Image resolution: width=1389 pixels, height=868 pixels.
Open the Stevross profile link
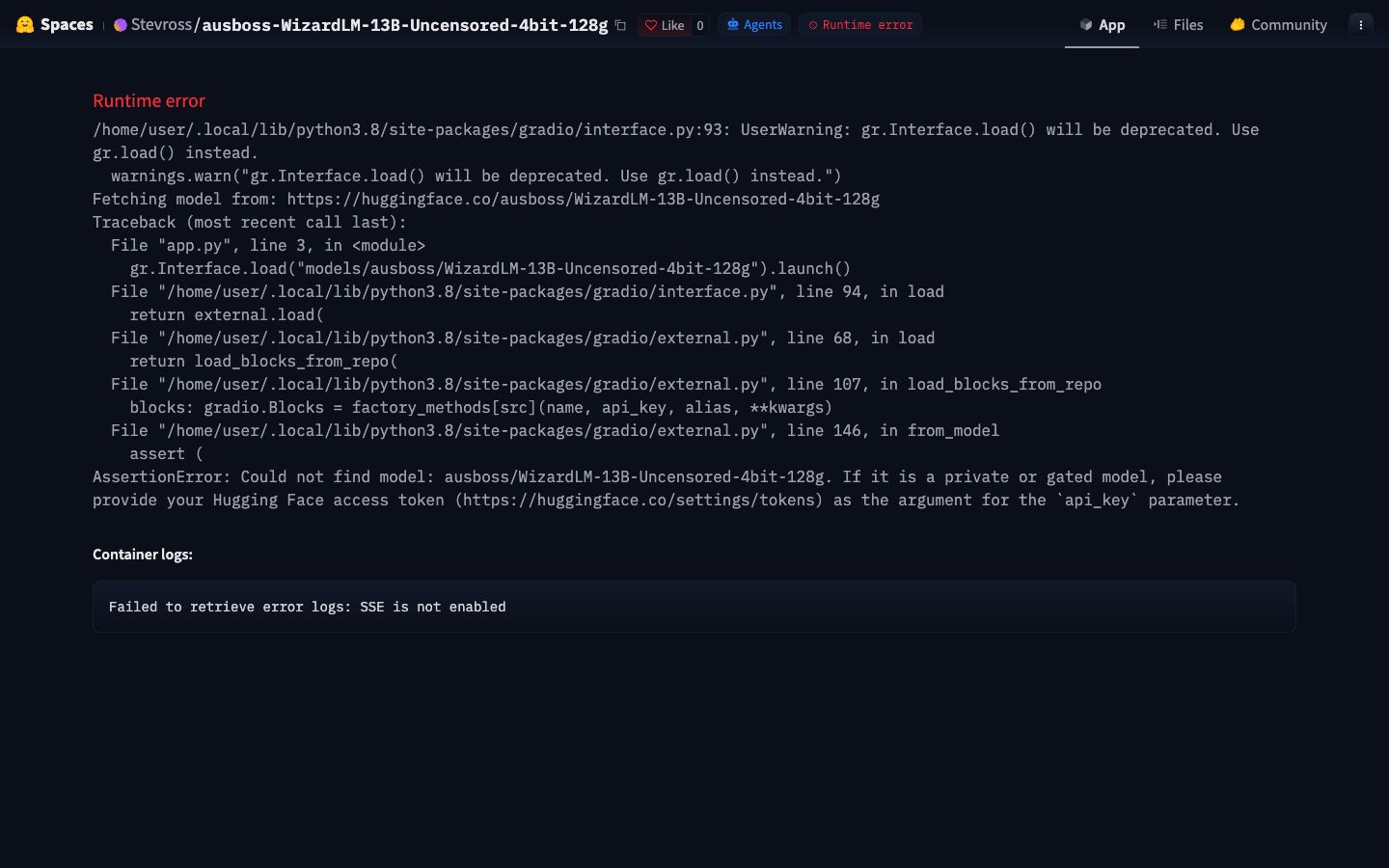coord(161,24)
